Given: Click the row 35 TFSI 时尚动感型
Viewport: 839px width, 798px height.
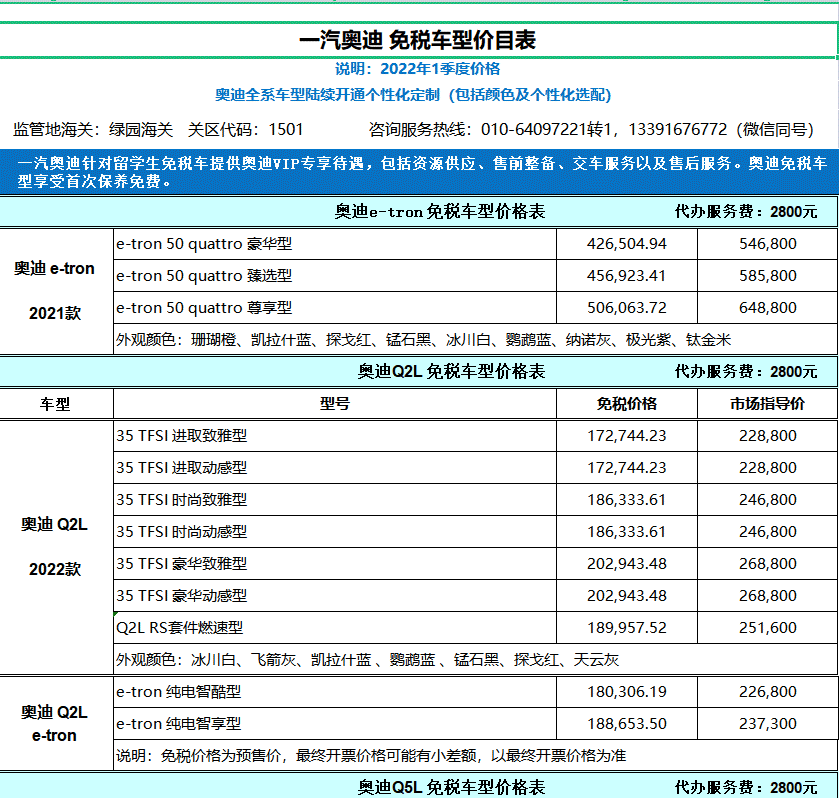Looking at the screenshot, I should click(x=335, y=532).
